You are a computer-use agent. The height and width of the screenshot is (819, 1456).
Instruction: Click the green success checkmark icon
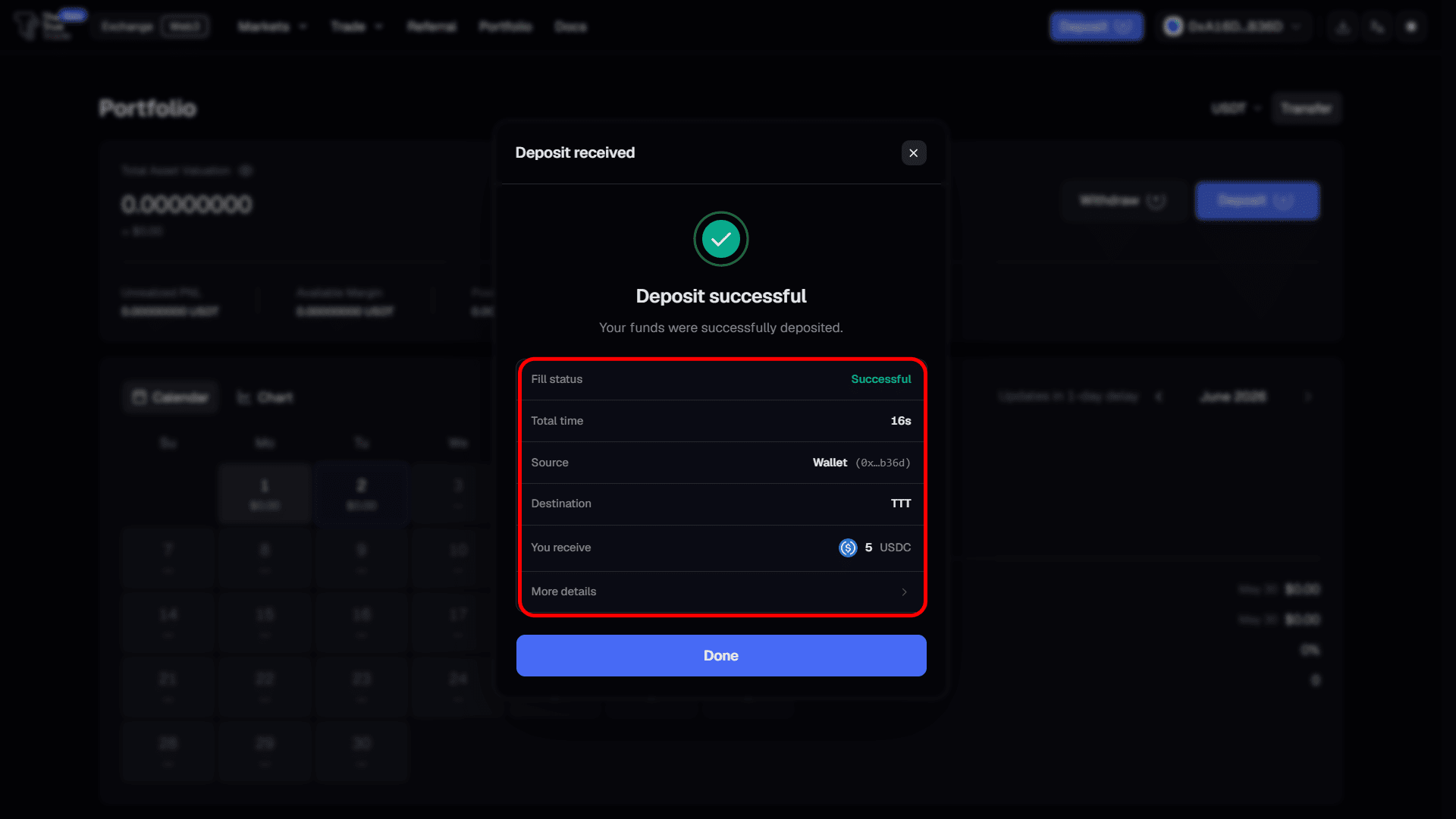(x=721, y=239)
